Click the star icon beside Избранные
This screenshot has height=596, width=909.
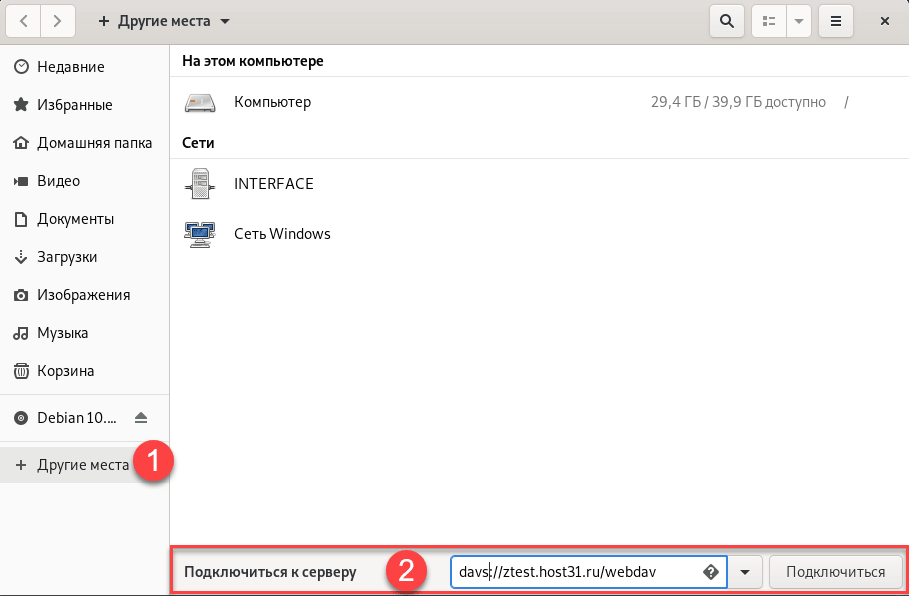21,104
